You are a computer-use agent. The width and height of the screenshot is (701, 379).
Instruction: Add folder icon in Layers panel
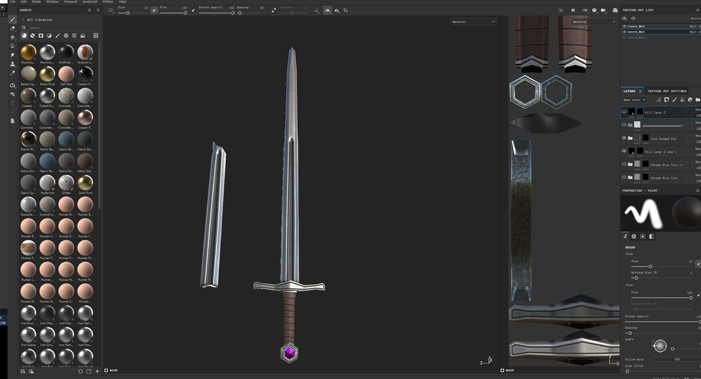click(697, 100)
